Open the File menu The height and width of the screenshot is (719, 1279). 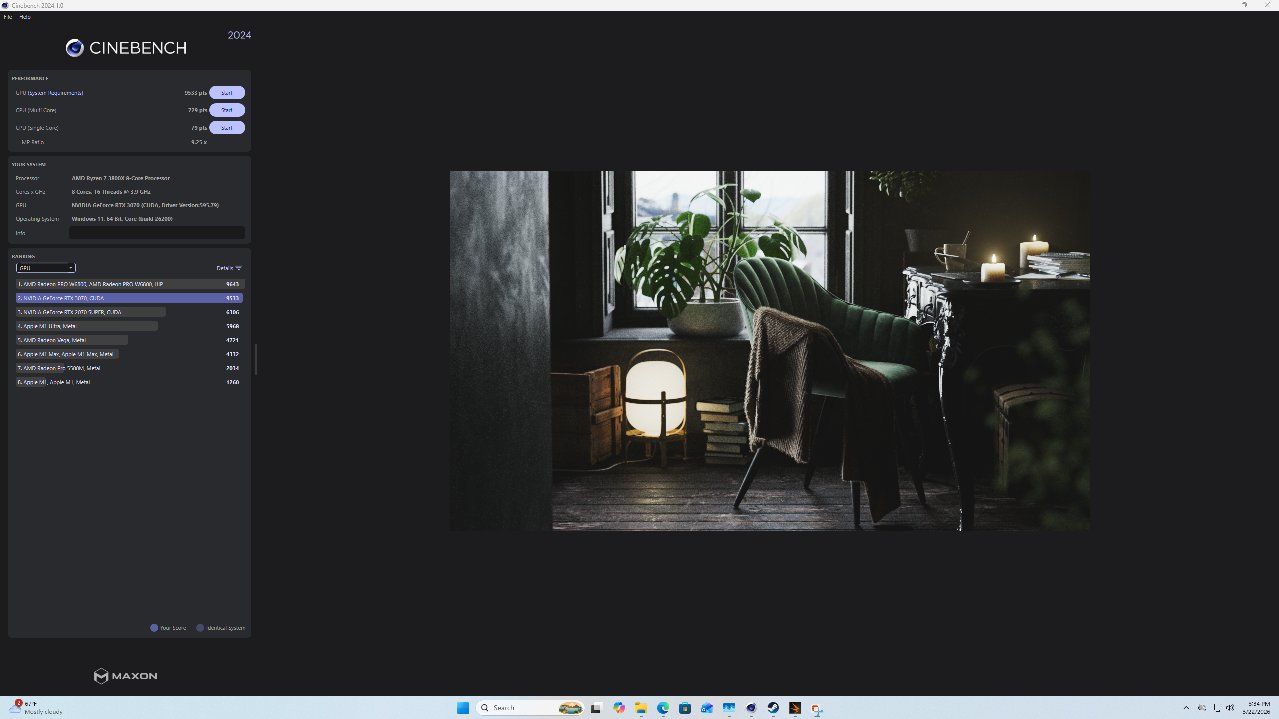(x=8, y=17)
